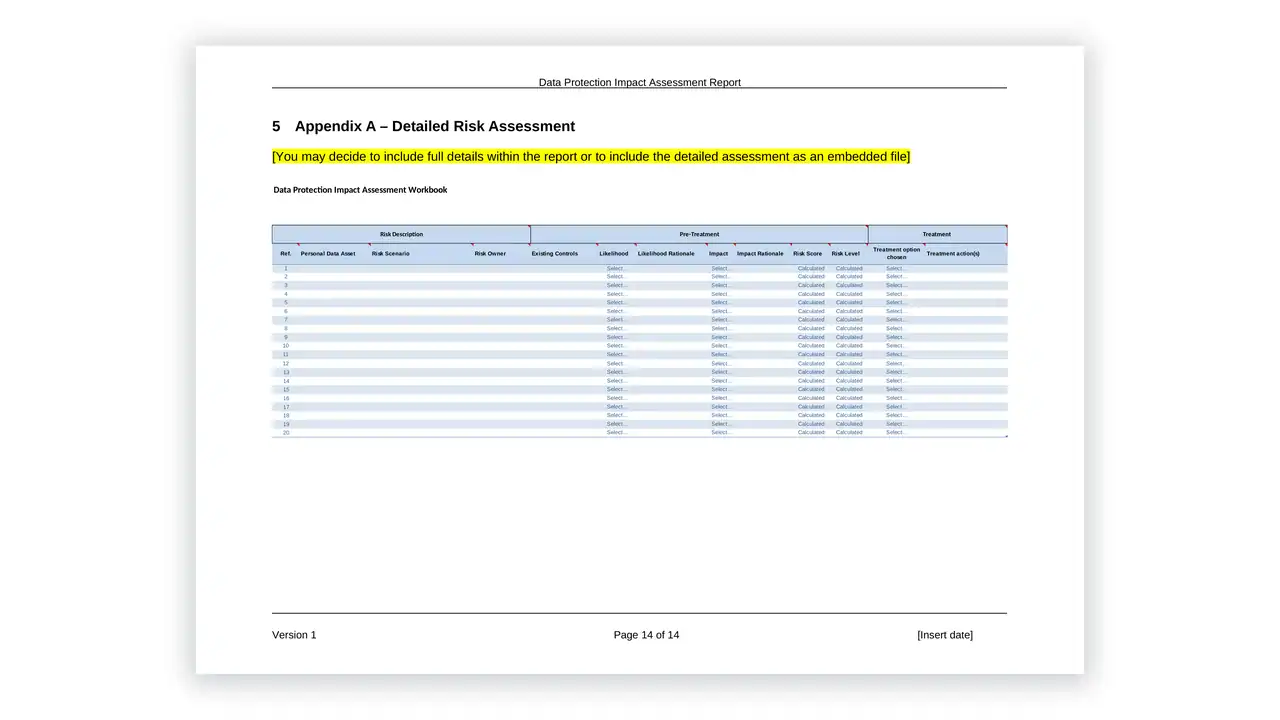Click the 'Treatment action(s)' column header
Viewport: 1280px width, 720px height.
coord(953,254)
